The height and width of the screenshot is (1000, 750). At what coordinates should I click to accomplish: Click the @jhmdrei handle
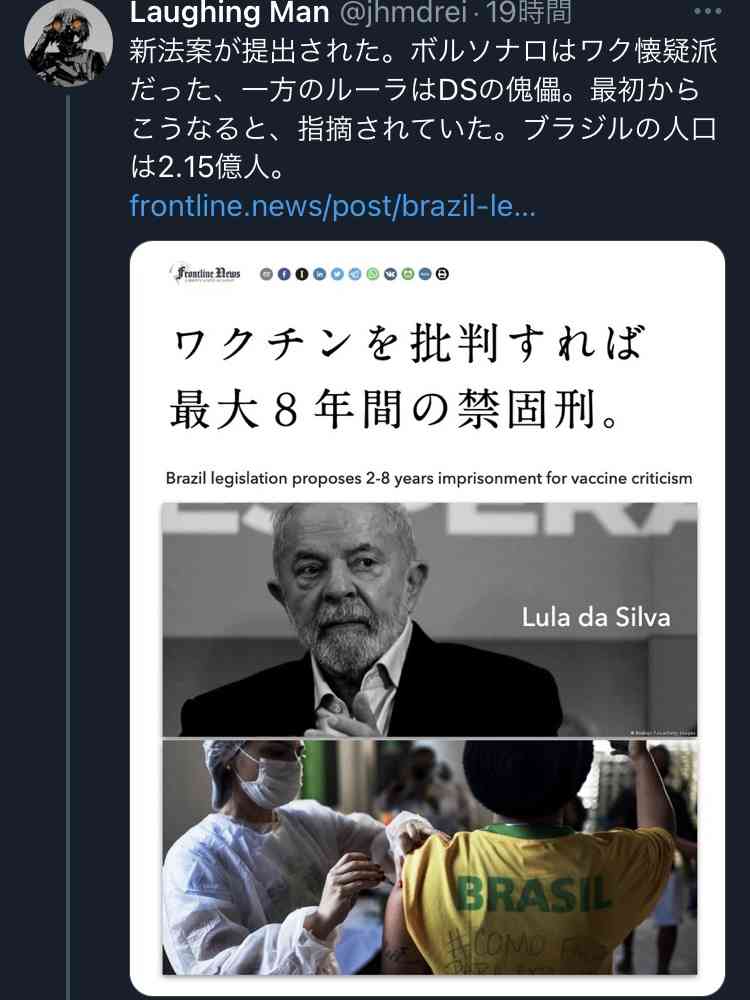tap(403, 13)
